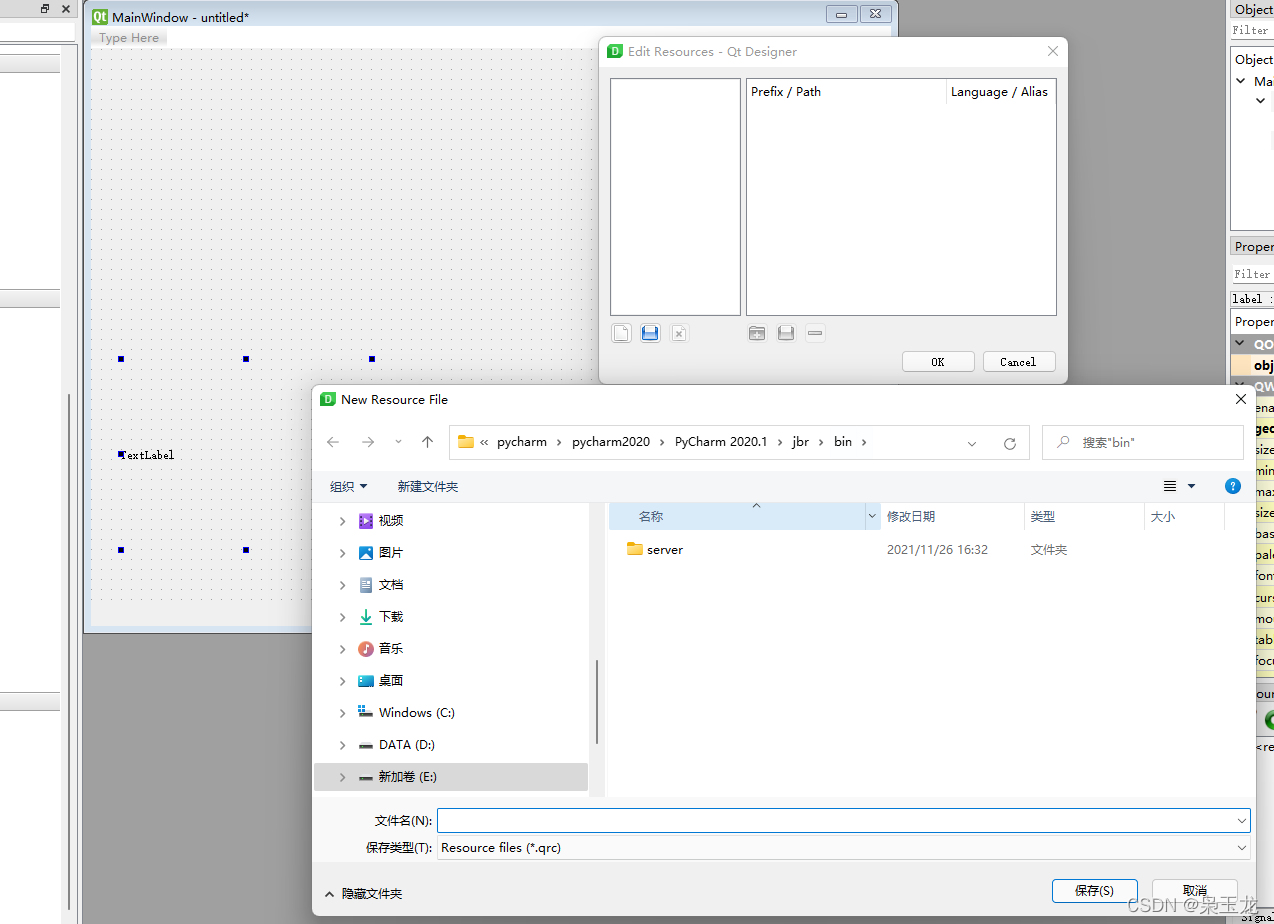Expand the 文档 tree node
The image size is (1274, 924).
[x=343, y=584]
